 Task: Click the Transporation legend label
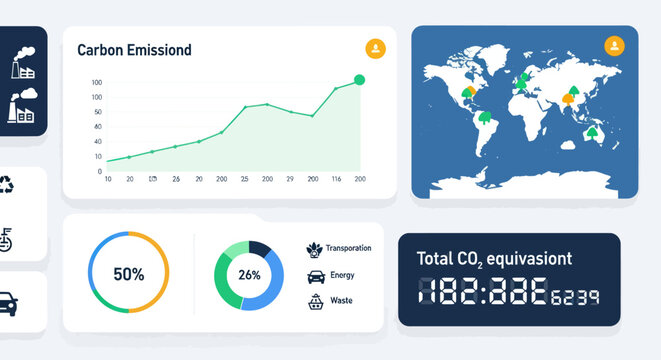[349, 248]
